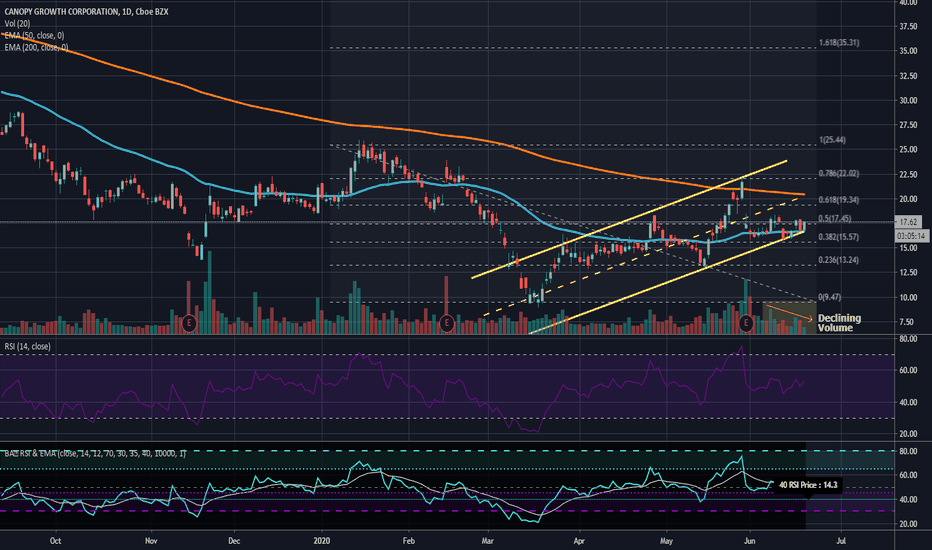
Task: Click the 22.50 price axis label
Action: click(908, 175)
